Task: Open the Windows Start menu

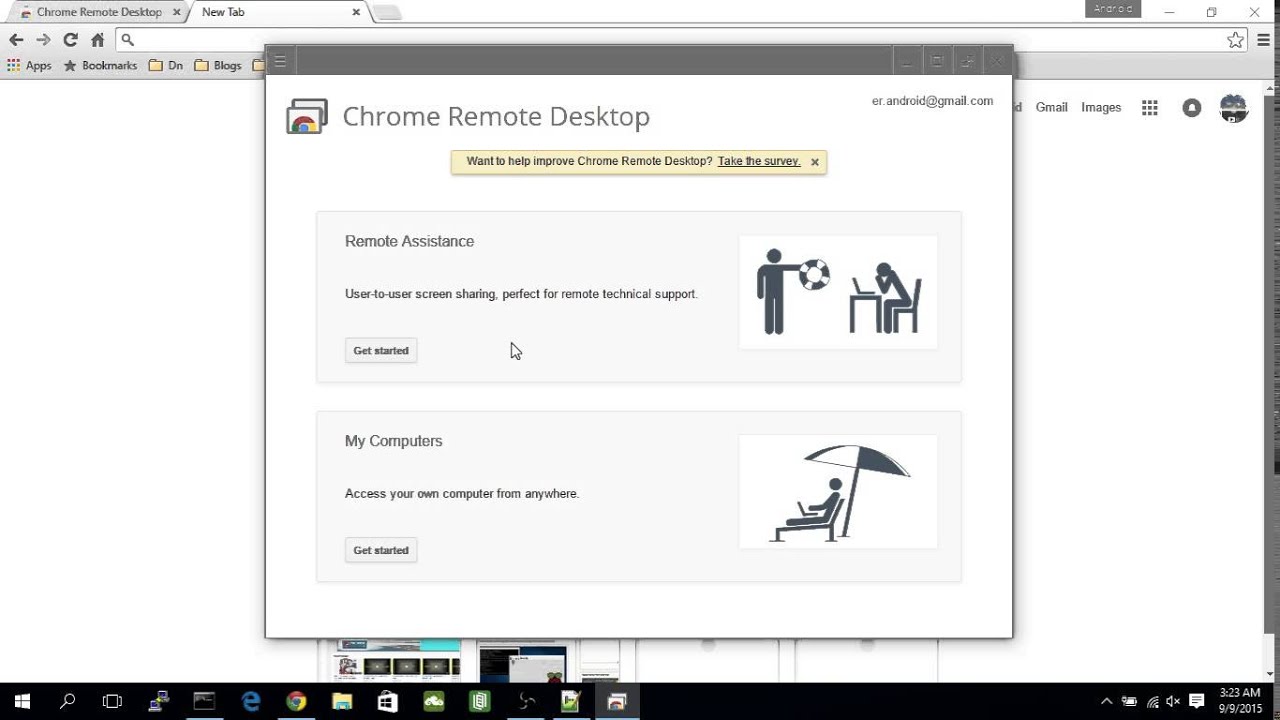Action: [x=22, y=702]
